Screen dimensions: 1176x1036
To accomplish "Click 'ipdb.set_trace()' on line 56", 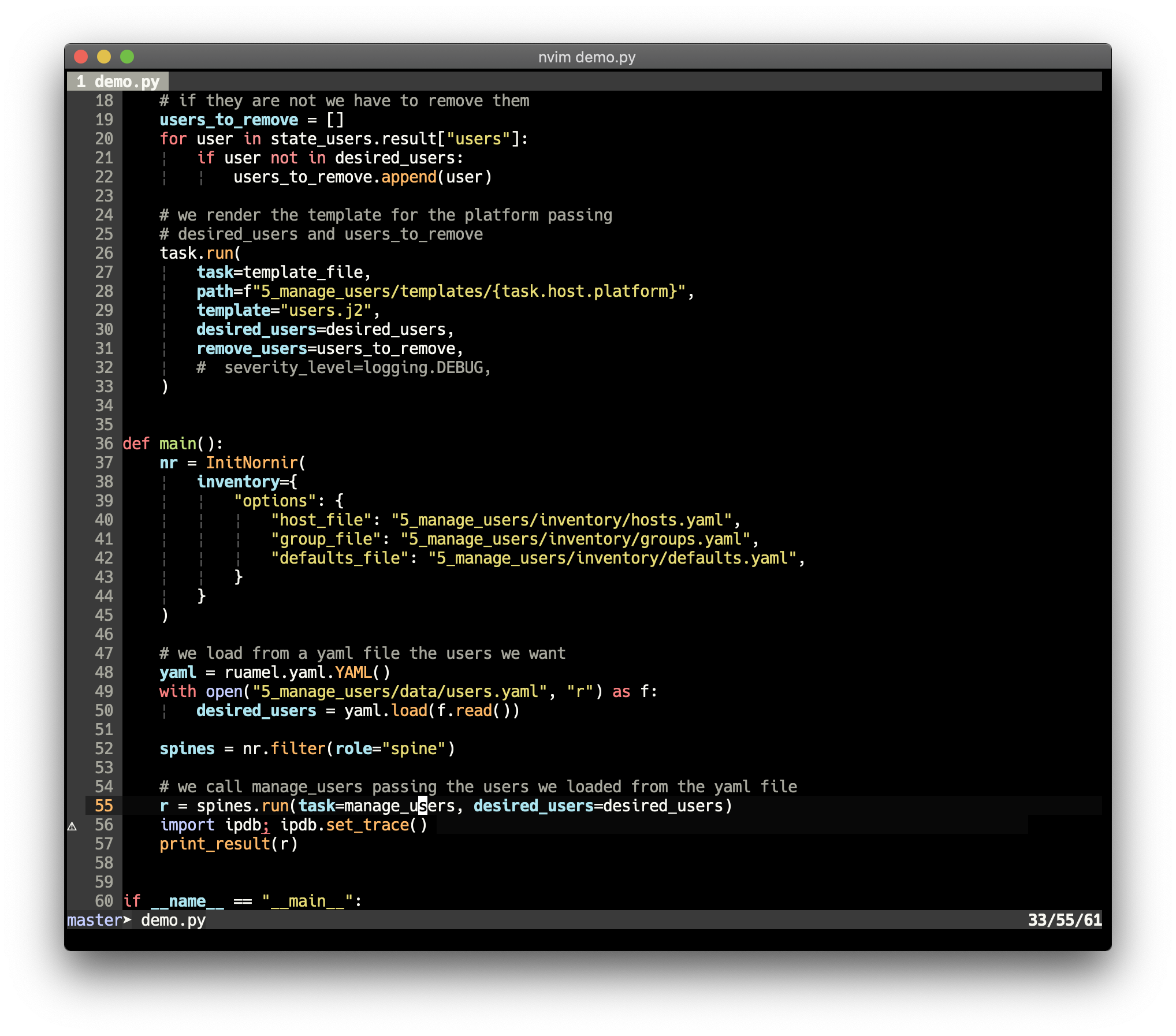I will tap(353, 825).
